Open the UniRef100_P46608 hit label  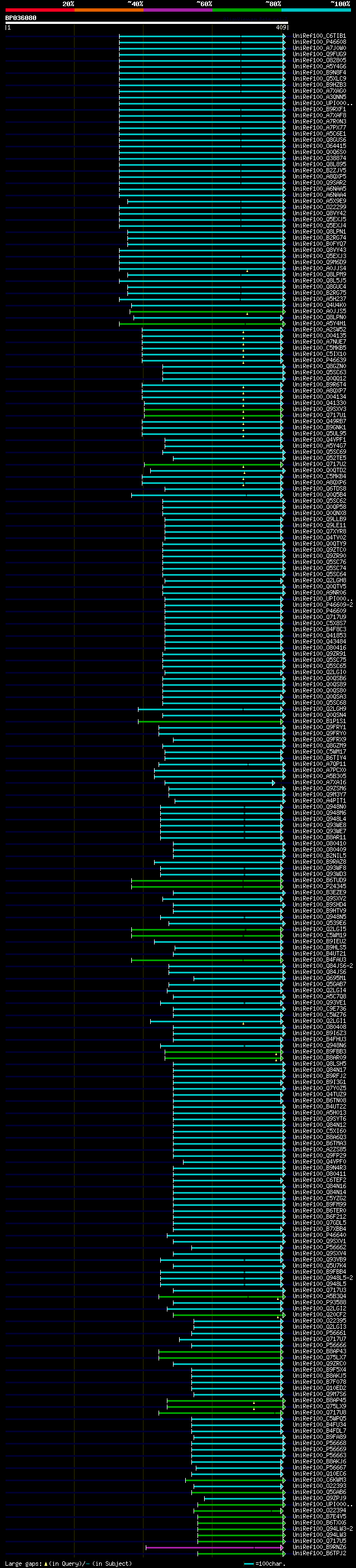[319, 42]
